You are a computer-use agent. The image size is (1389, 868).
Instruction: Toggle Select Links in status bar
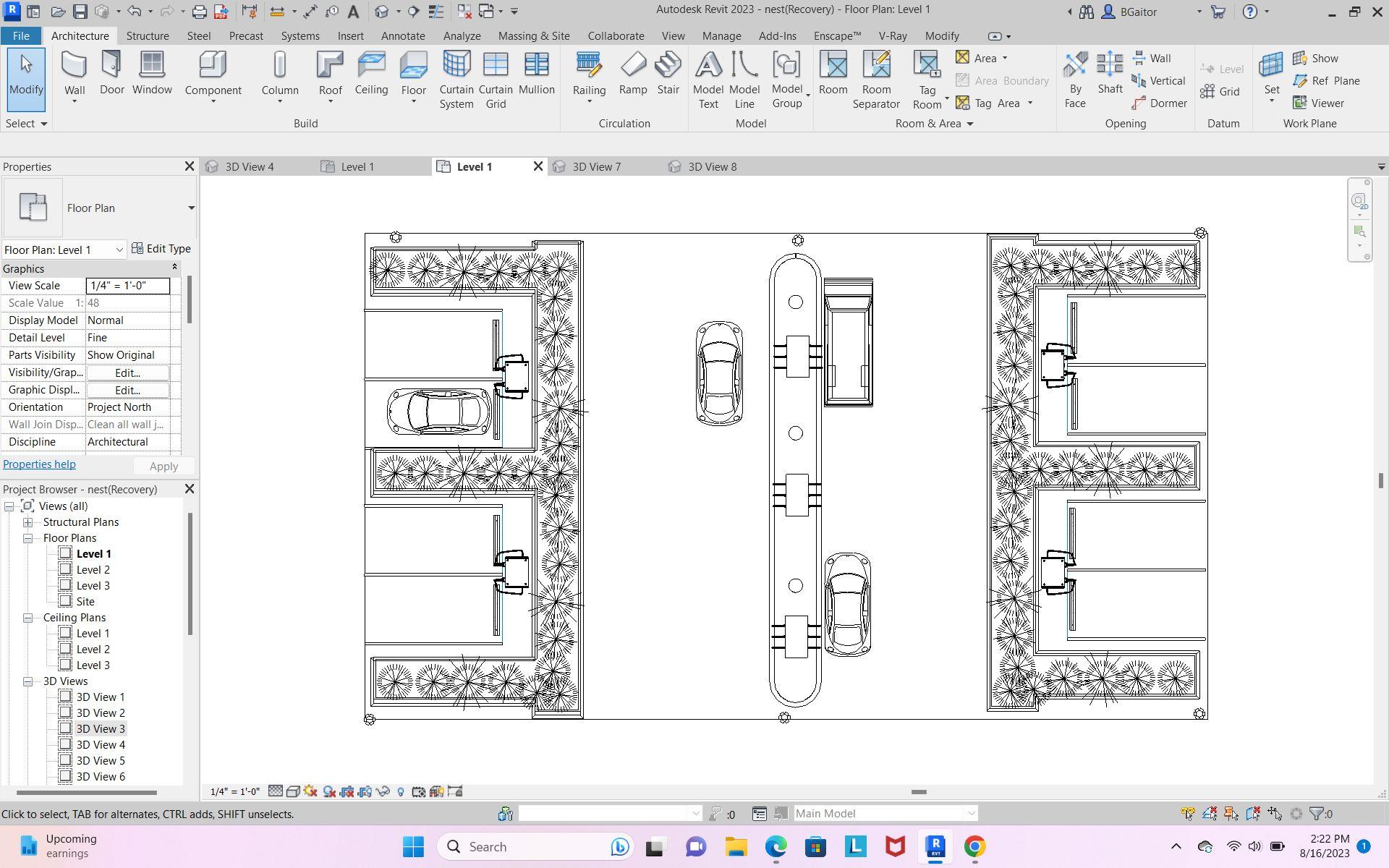tap(1188, 814)
